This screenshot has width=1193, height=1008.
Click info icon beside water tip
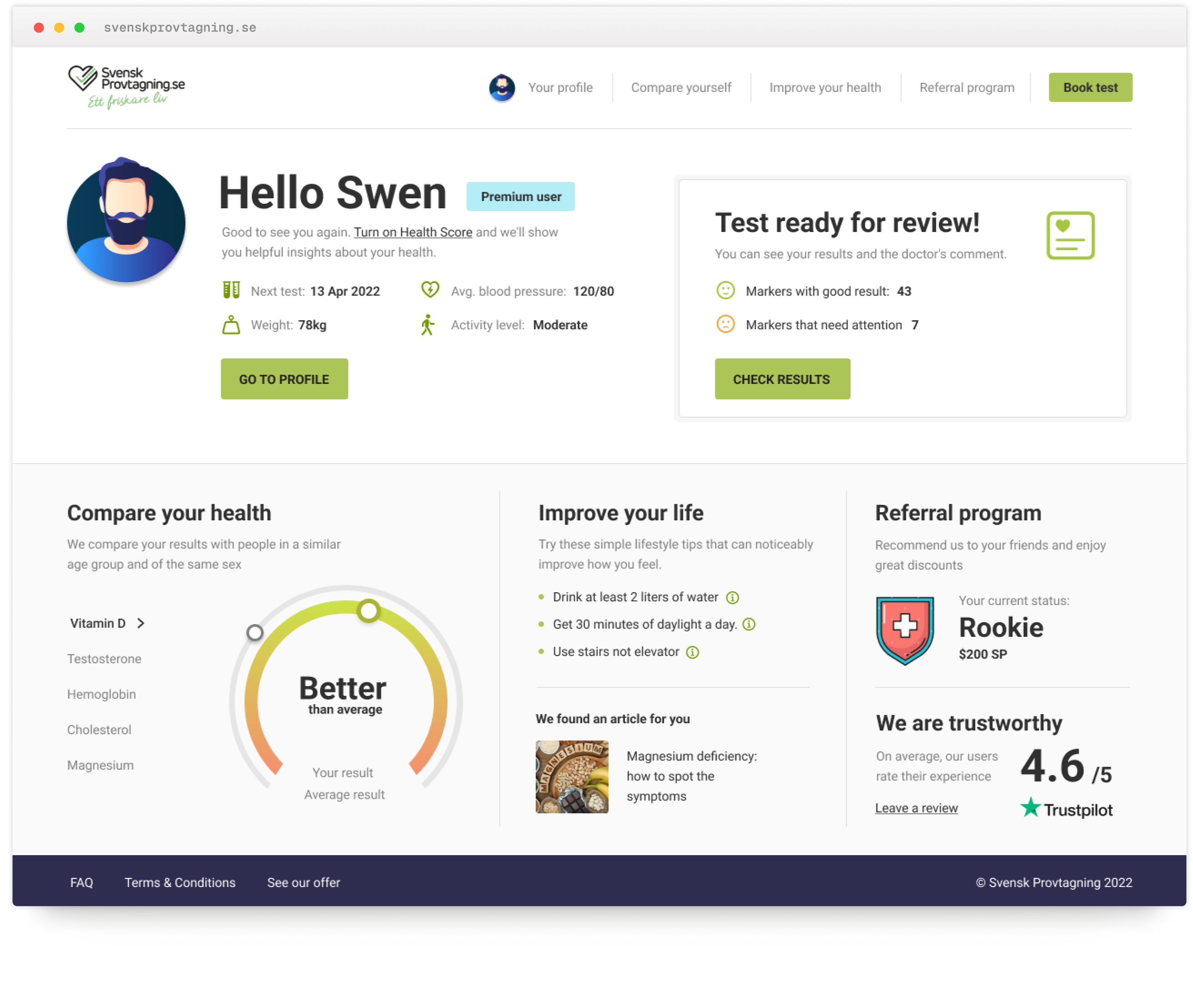(x=732, y=597)
